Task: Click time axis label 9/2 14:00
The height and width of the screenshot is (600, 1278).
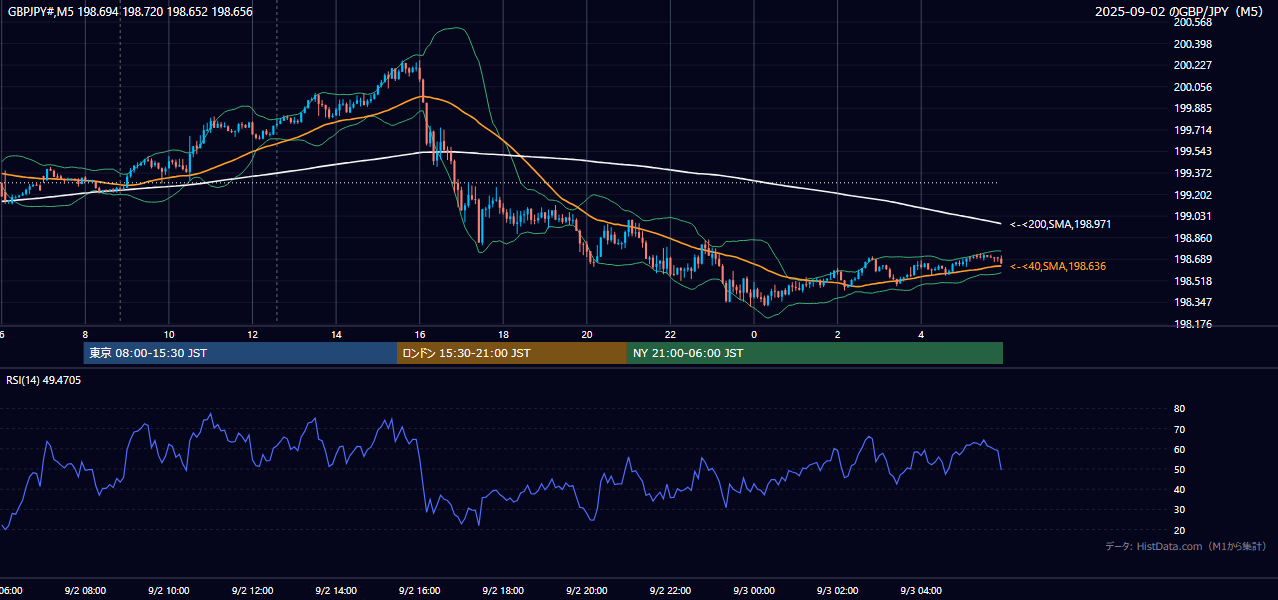Action: click(x=336, y=590)
